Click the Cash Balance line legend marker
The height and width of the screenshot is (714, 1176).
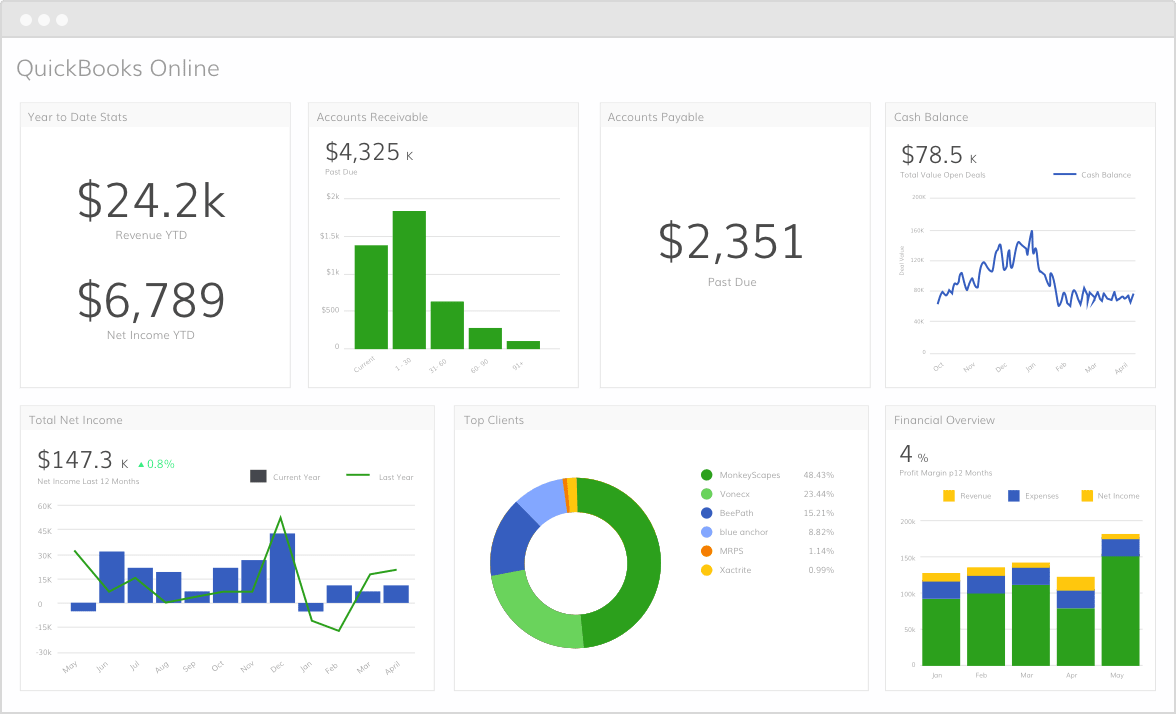1065,174
